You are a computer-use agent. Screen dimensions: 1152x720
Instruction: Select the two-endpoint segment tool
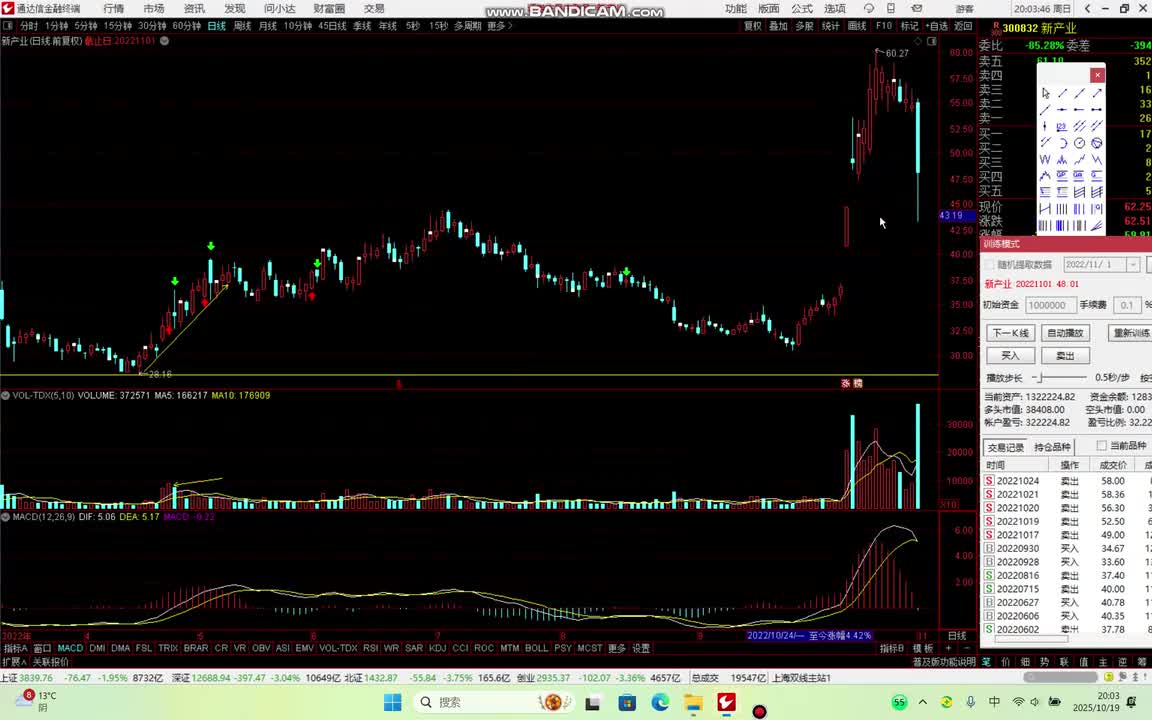point(1096,109)
